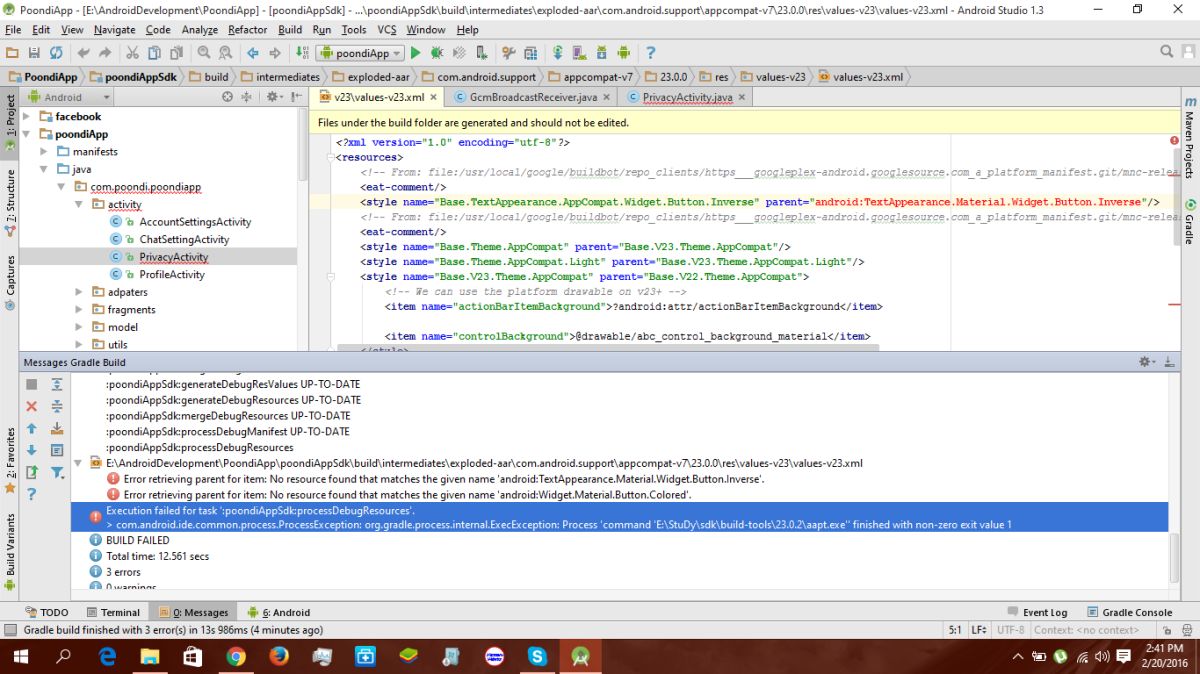Screen dimensions: 1200x674
Task: Open the File menu
Action: (x=13, y=30)
